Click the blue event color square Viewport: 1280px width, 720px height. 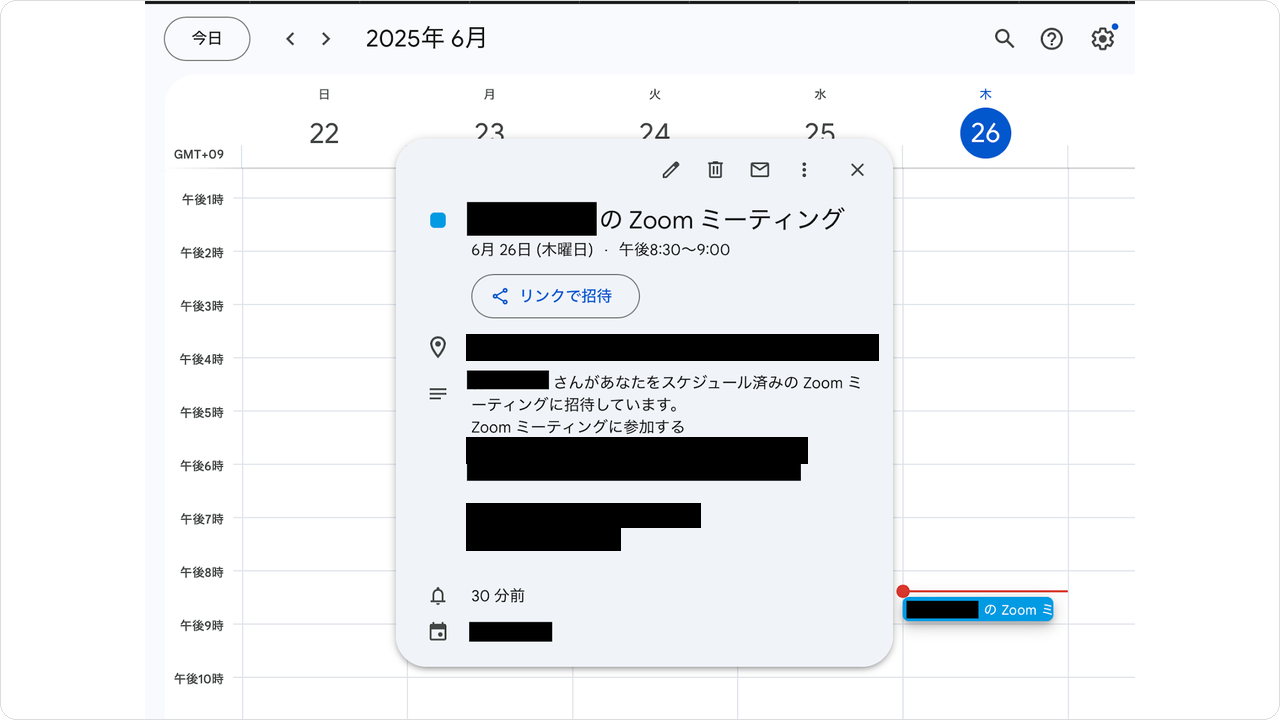(438, 220)
